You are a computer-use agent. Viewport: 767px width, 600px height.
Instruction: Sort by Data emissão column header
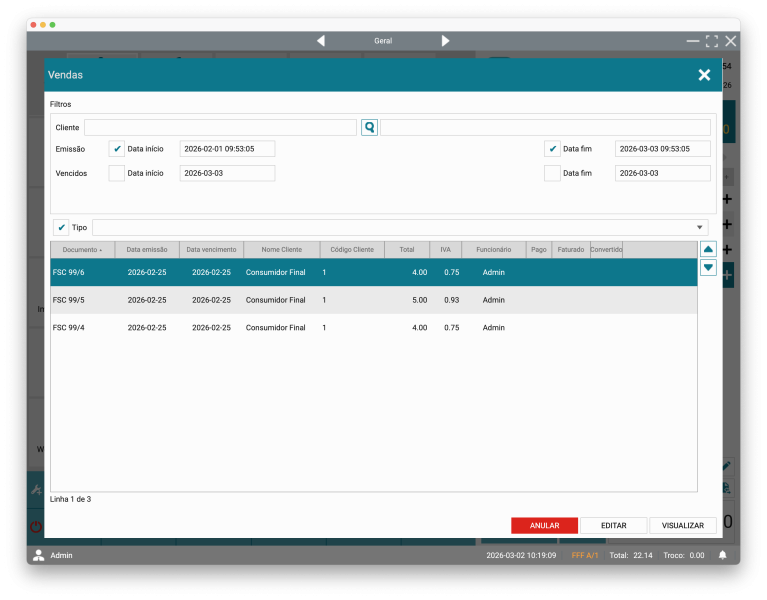[x=147, y=250]
